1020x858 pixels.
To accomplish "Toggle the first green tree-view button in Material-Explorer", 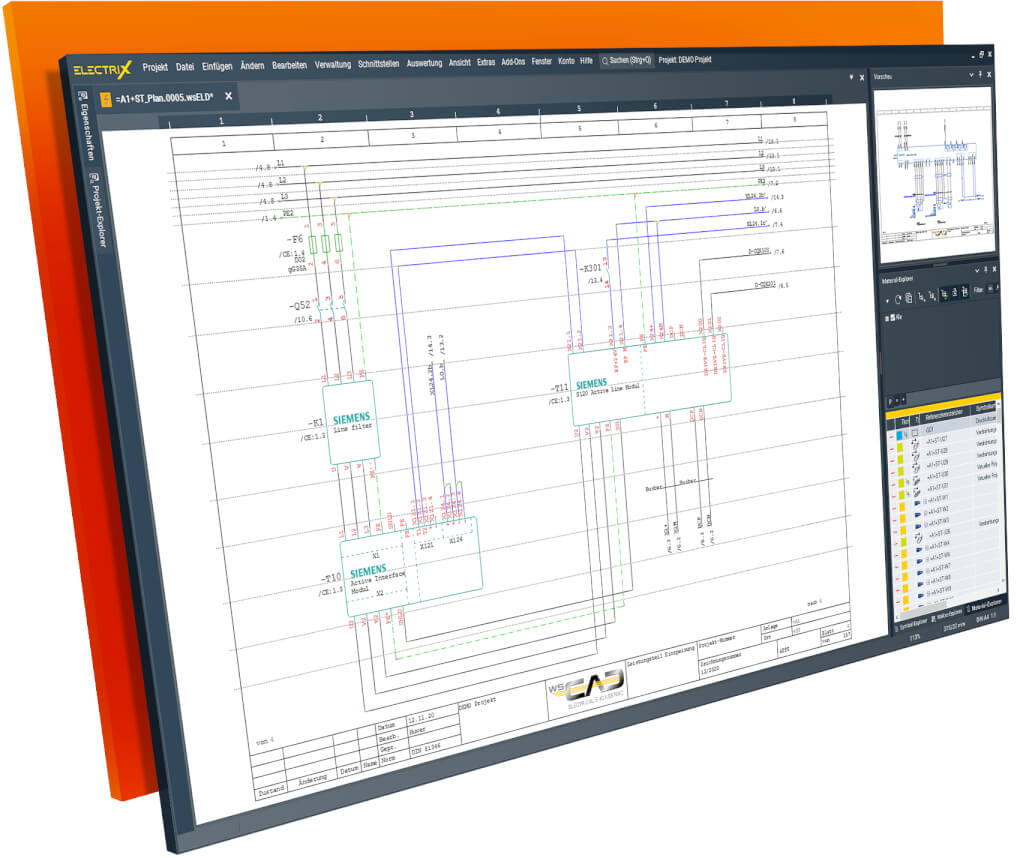I will tap(943, 293).
